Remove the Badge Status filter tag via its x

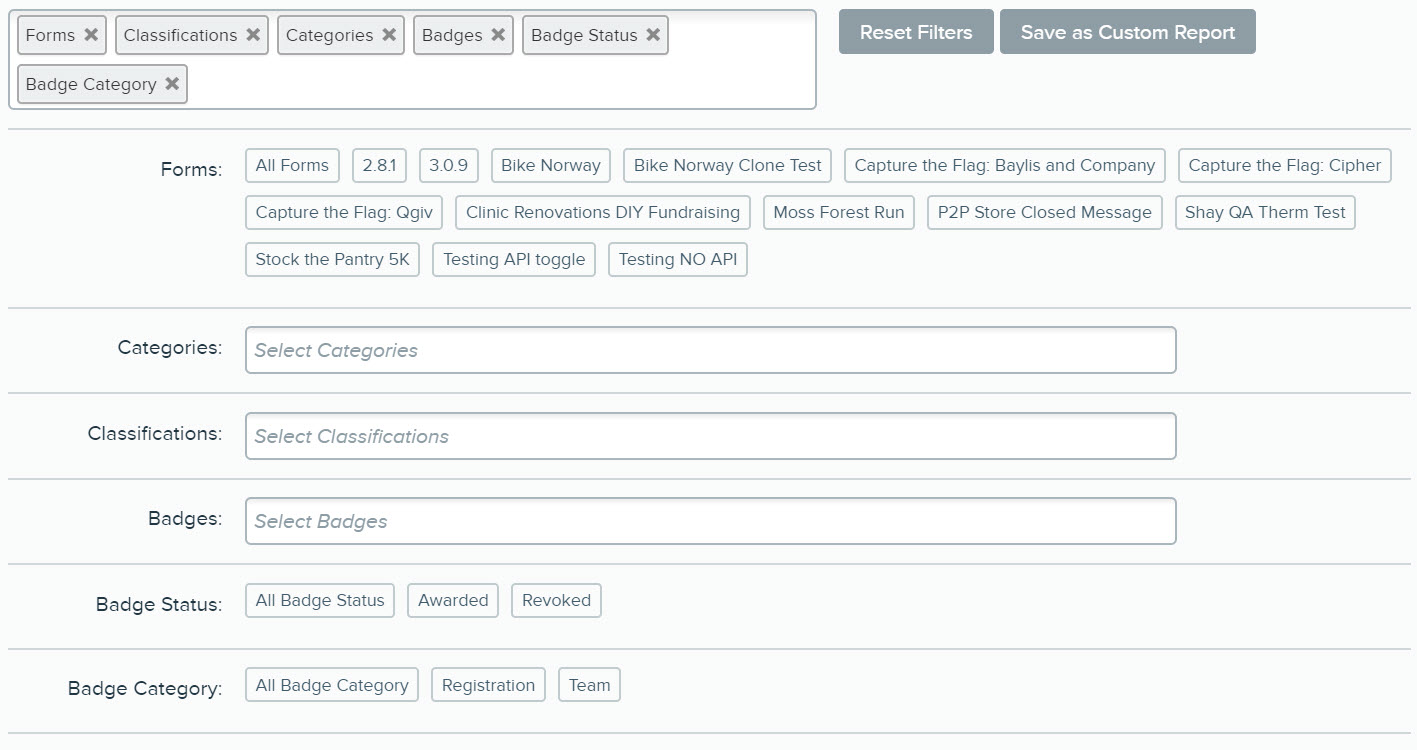point(653,35)
